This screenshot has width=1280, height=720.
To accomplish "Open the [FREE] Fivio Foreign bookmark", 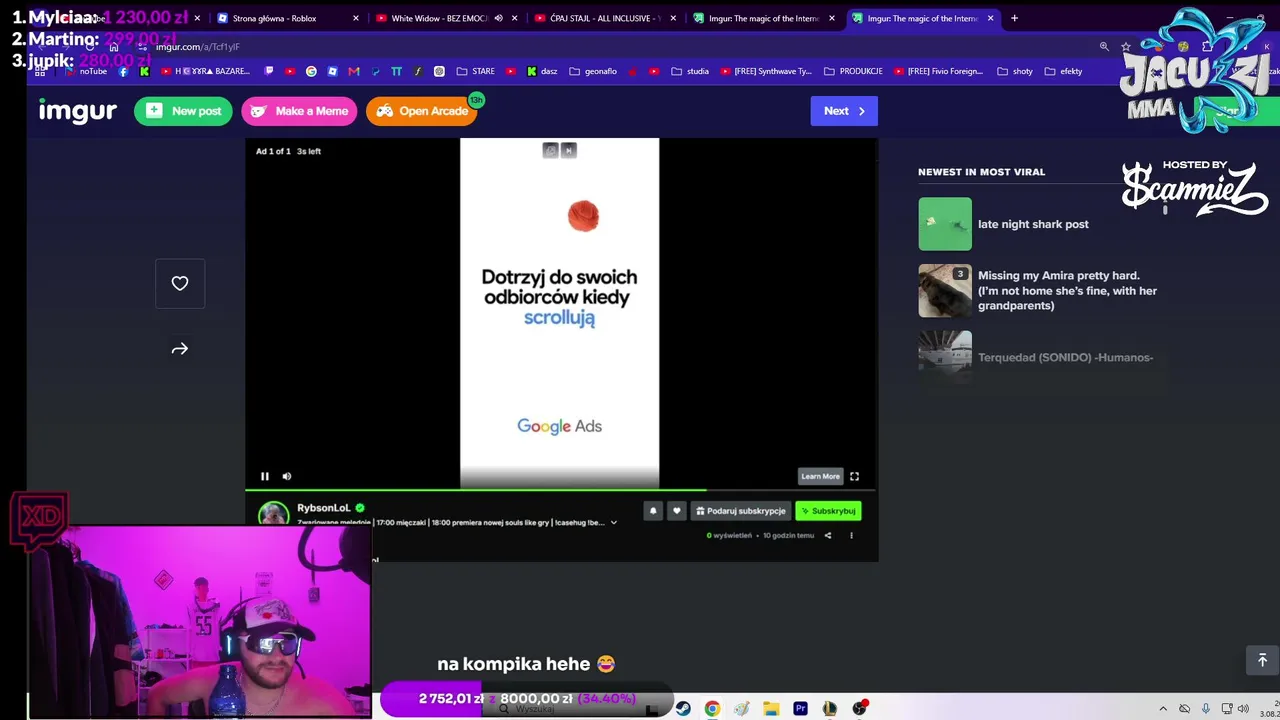I will pos(938,71).
